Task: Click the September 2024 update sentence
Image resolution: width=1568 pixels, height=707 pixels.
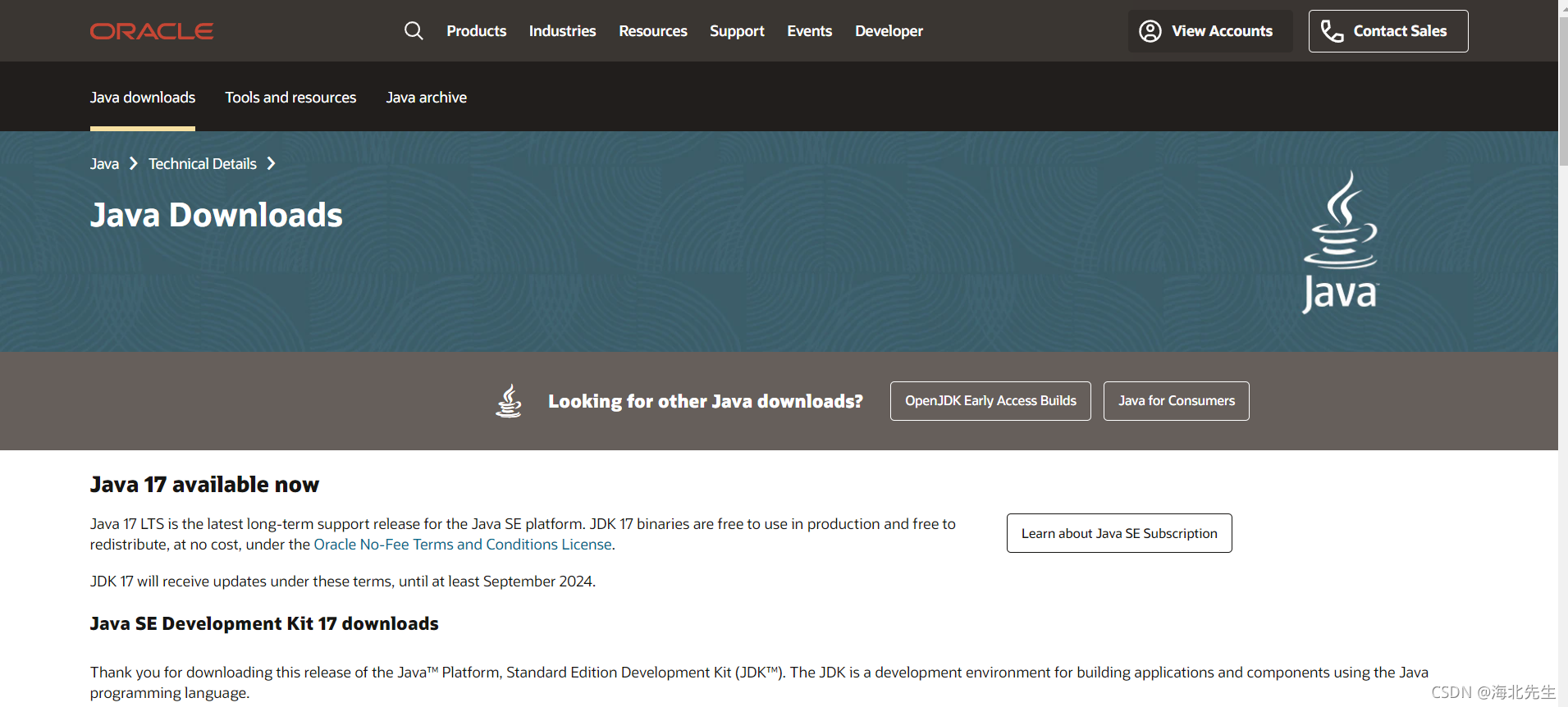Action: [343, 582]
